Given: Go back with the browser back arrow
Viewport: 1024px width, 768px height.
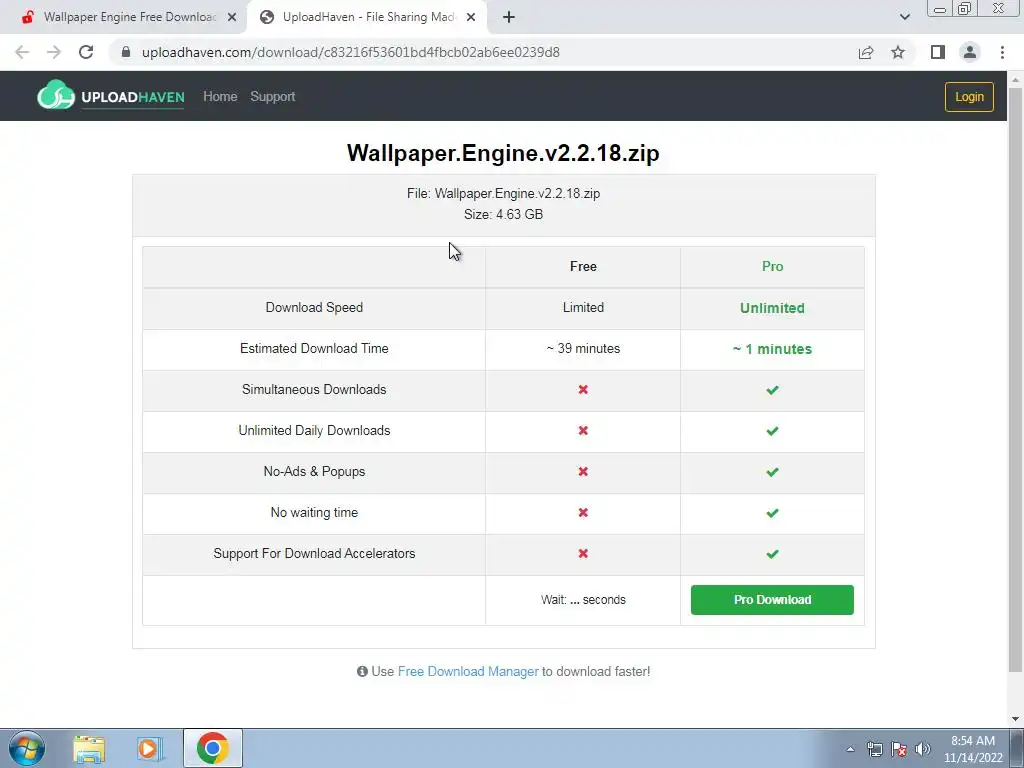Looking at the screenshot, I should click(x=22, y=52).
